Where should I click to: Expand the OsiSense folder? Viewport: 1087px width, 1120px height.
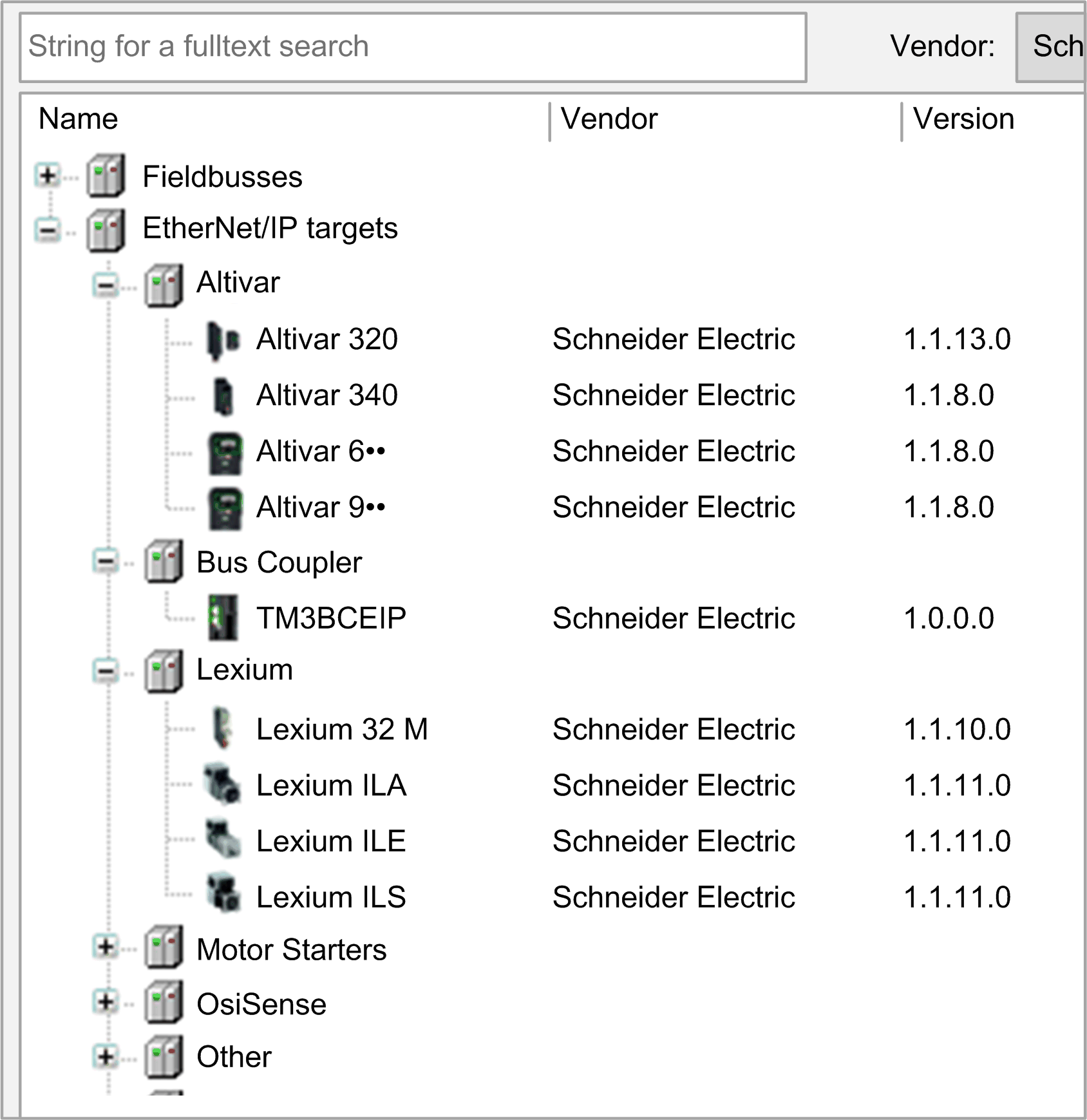[106, 1001]
